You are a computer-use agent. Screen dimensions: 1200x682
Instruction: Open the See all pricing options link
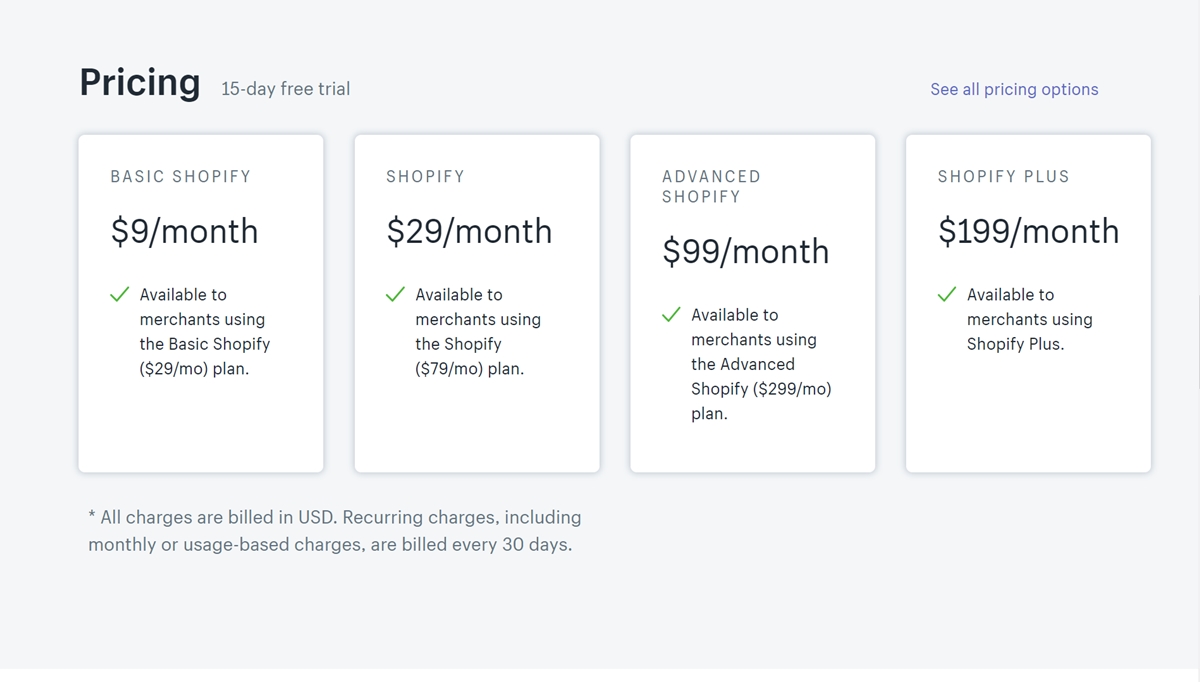(1014, 89)
